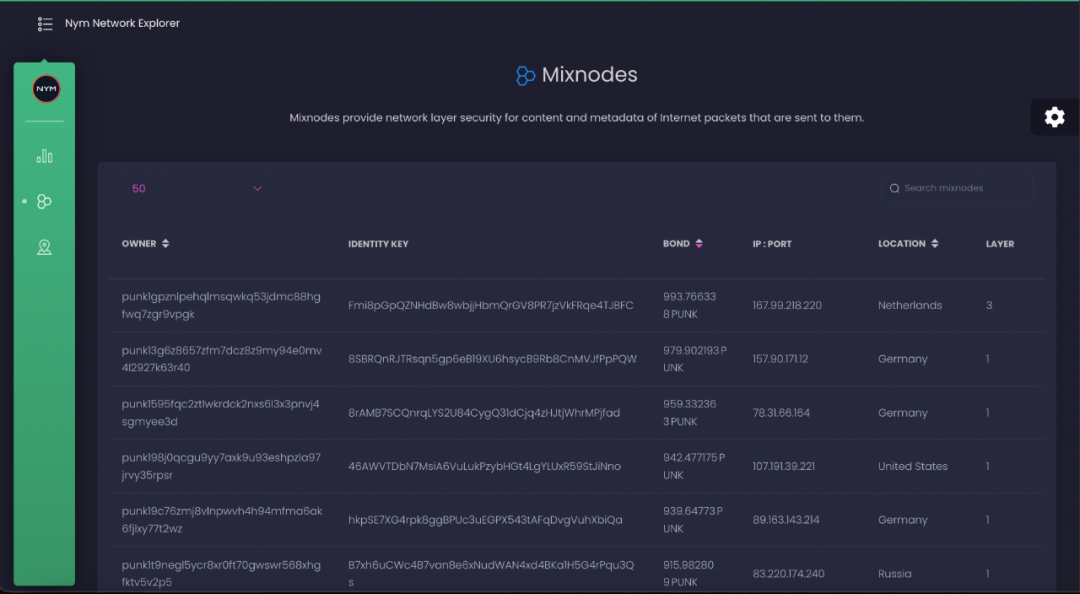Image resolution: width=1080 pixels, height=594 pixels.
Task: Click the IDENTITY KEY column header
Action: [x=378, y=244]
